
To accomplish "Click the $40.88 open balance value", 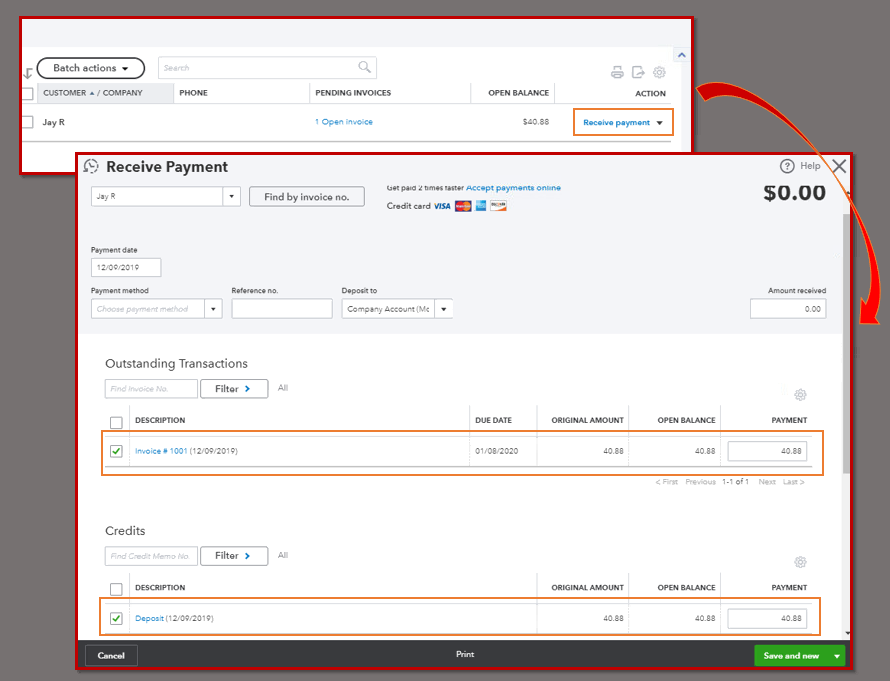I will tap(536, 122).
